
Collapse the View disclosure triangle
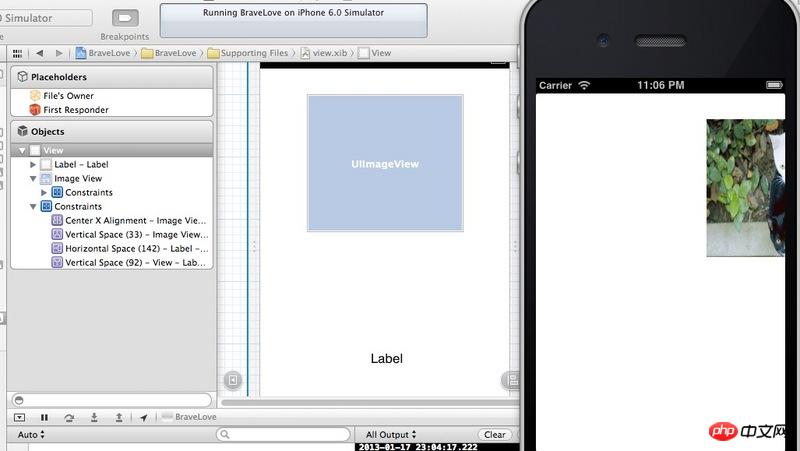[x=22, y=151]
